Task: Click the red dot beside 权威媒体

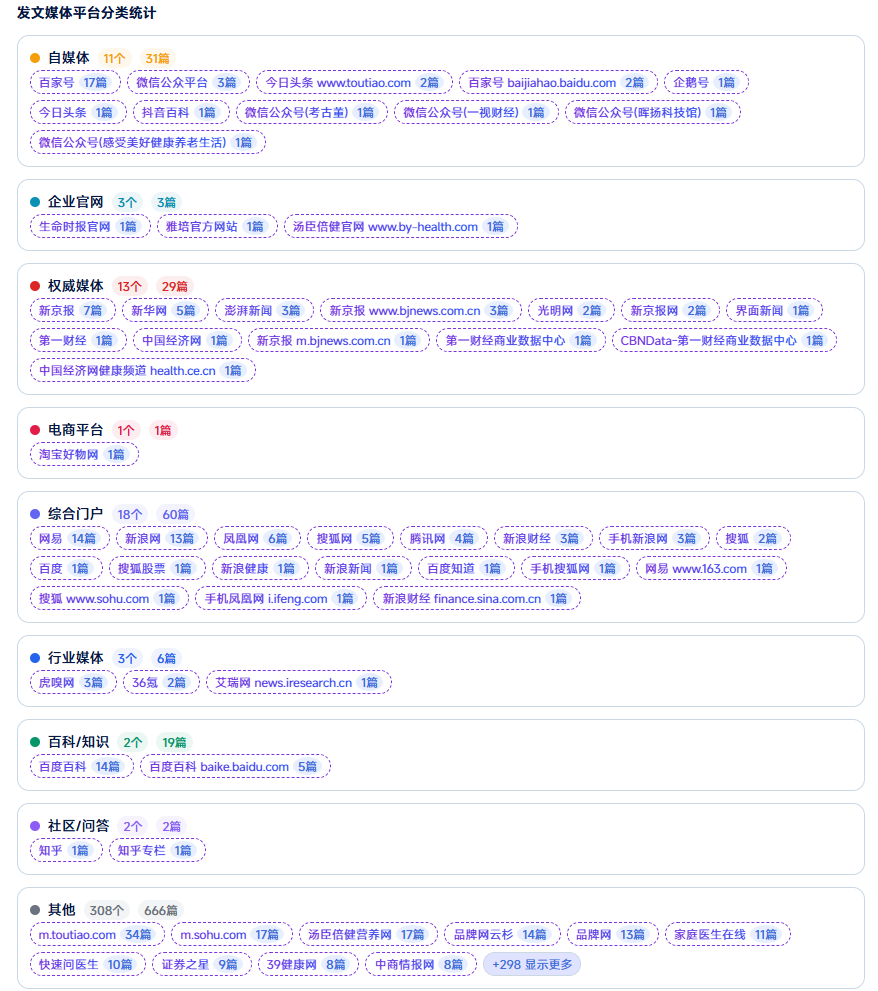Action: coord(35,286)
